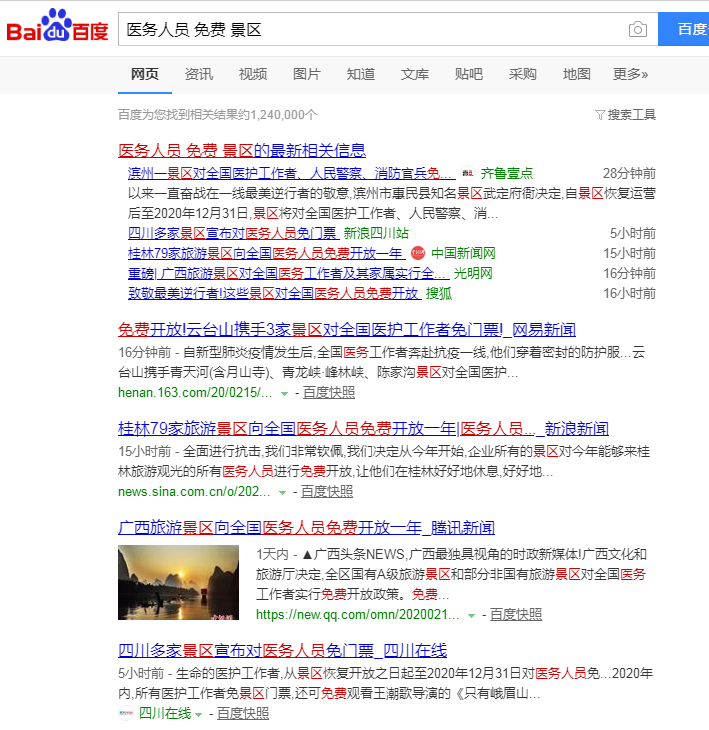The height and width of the screenshot is (730, 709).
Task: Expand dropdown arrow beside news.sina.com.cn URL
Action: [282, 493]
